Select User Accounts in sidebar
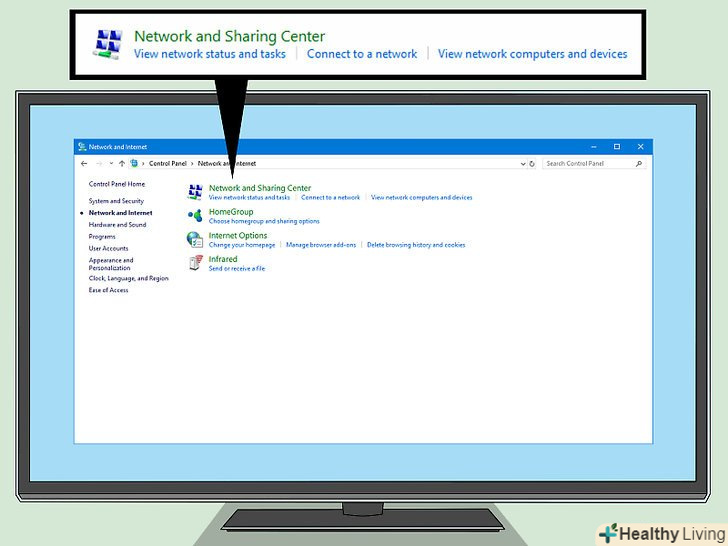This screenshot has width=728, height=546. click(108, 248)
